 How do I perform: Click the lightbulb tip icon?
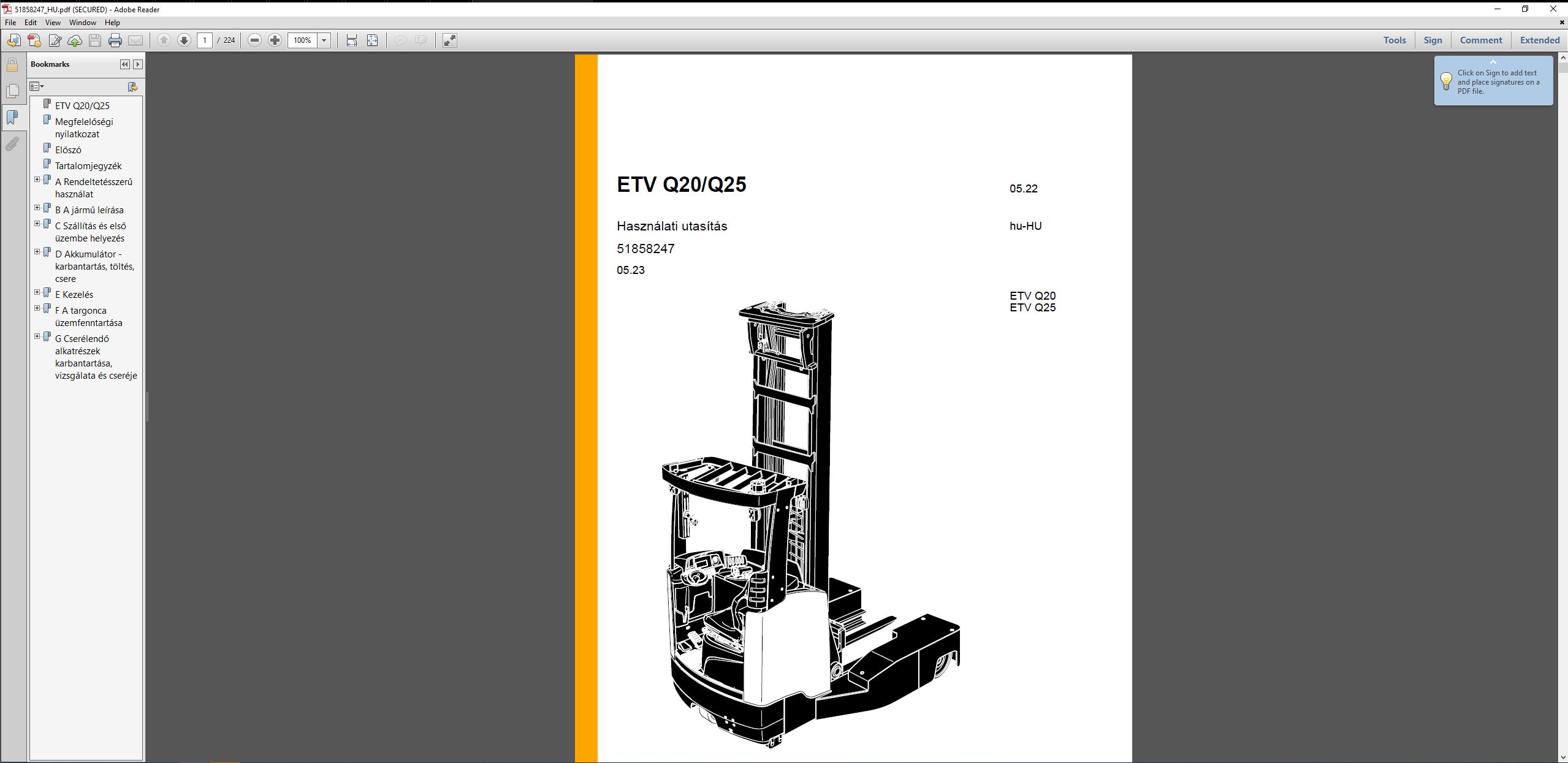pyautogui.click(x=1446, y=81)
